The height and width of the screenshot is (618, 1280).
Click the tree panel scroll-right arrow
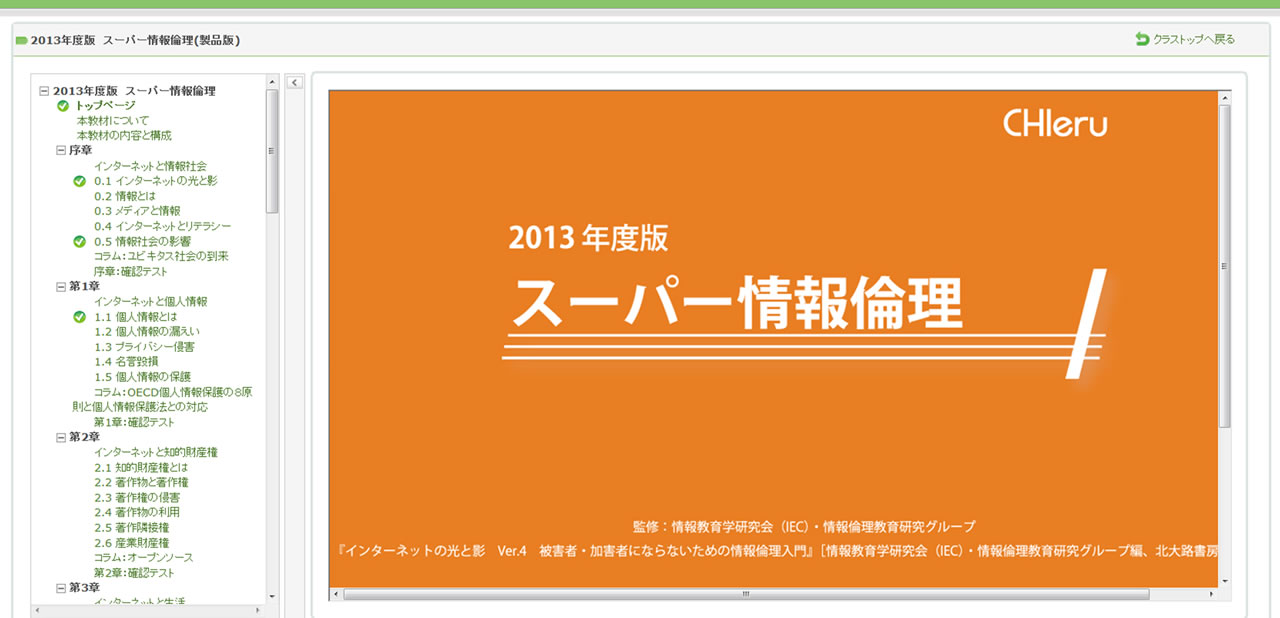[x=260, y=609]
